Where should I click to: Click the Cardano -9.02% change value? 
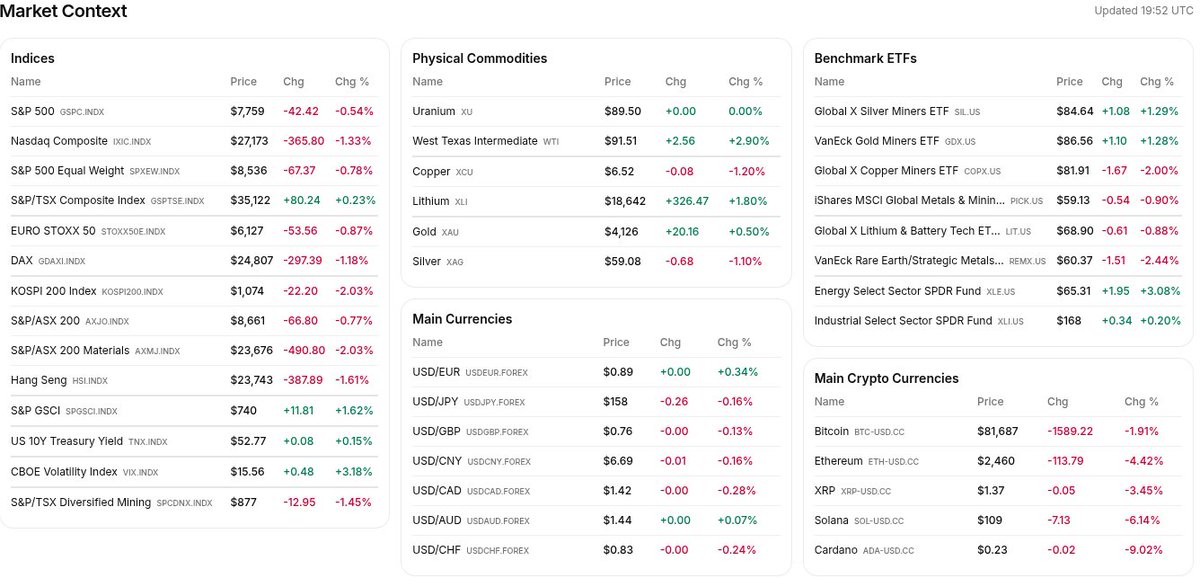[x=1144, y=550]
